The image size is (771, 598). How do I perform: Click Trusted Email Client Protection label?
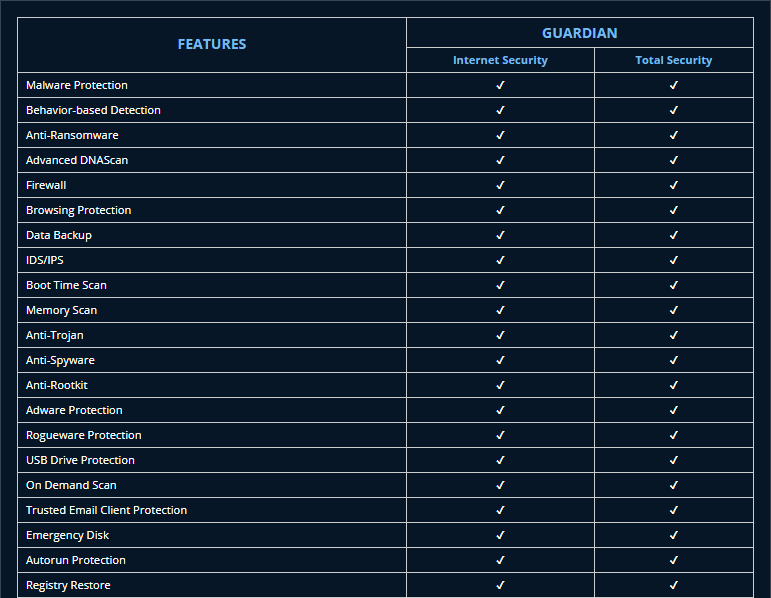(x=107, y=510)
